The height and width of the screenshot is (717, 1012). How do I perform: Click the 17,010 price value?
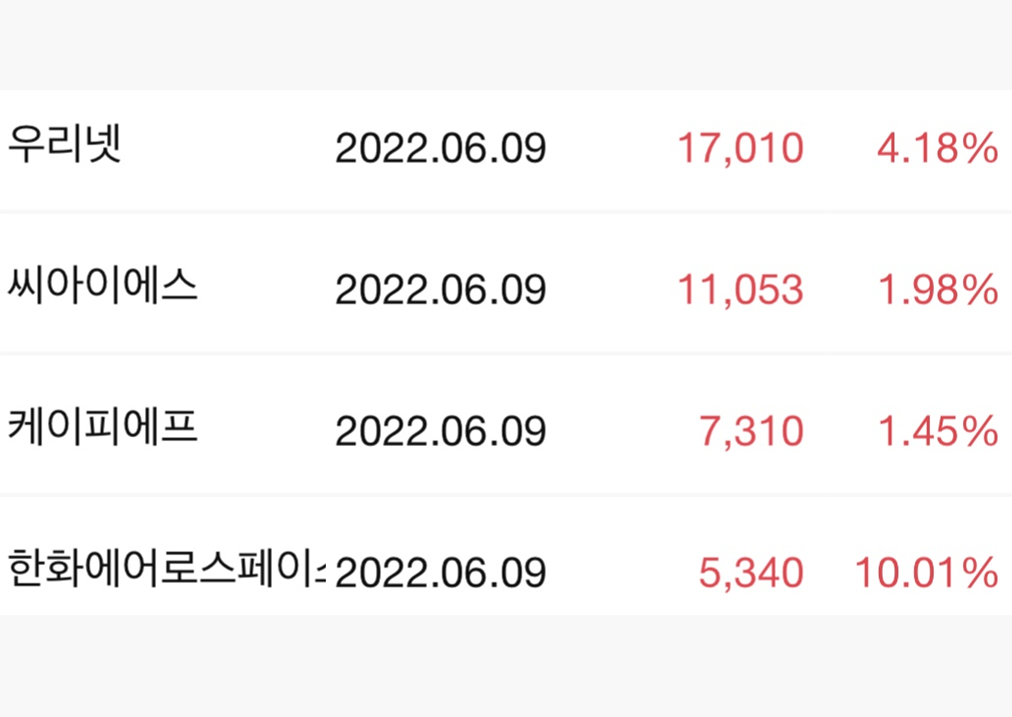740,149
